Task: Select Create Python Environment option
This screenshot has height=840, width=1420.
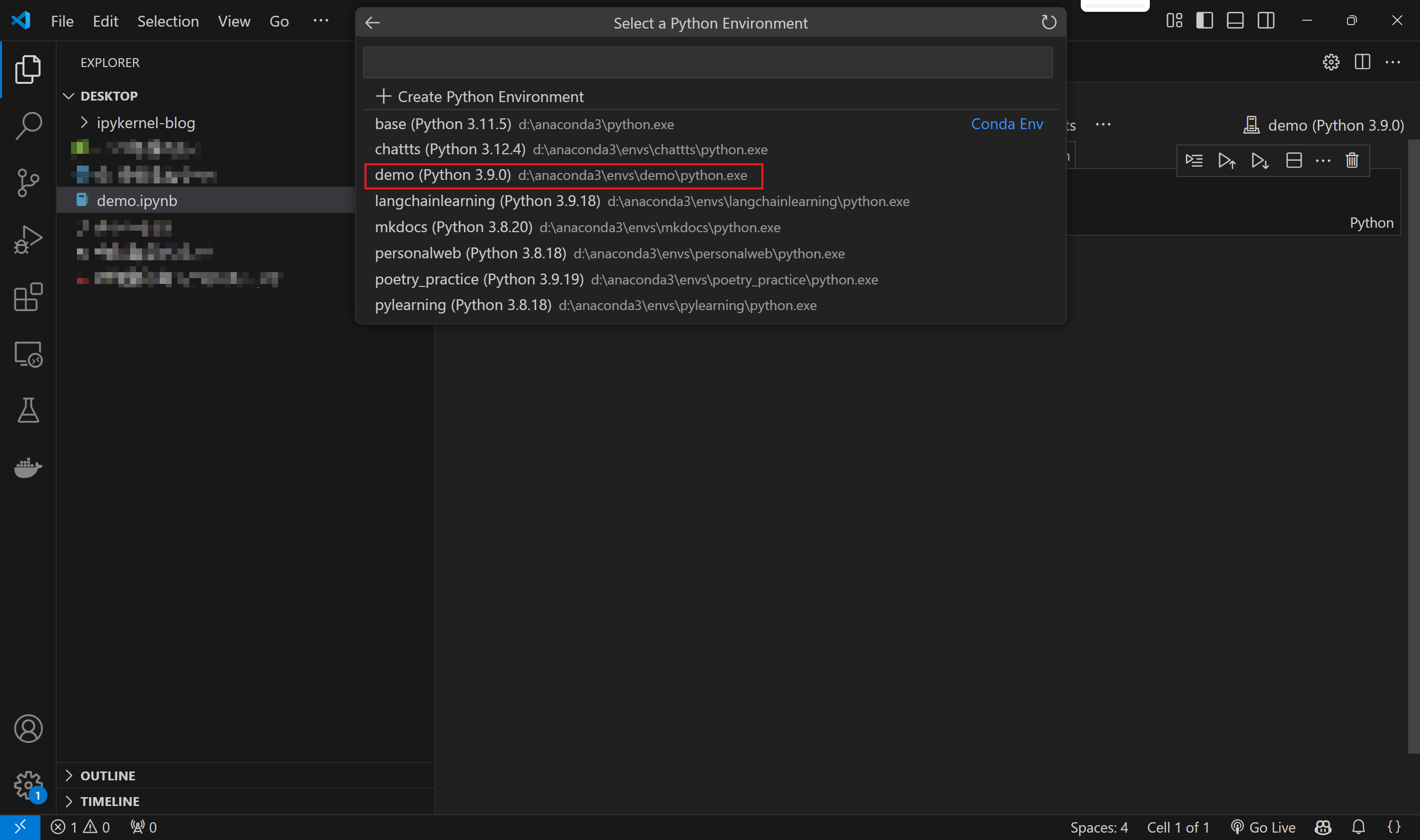Action: tap(711, 96)
